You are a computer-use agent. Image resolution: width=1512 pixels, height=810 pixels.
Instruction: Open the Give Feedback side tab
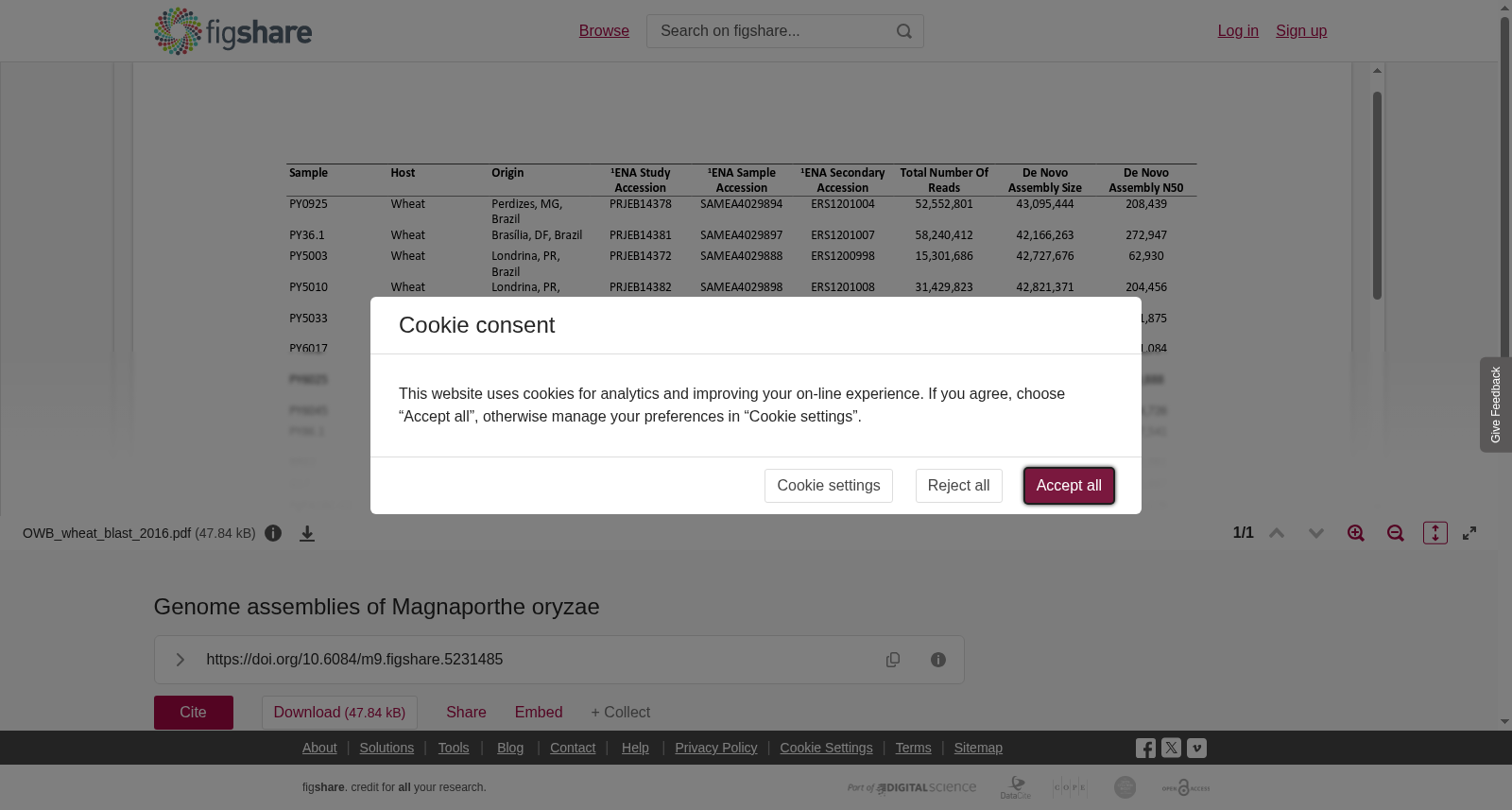1496,405
